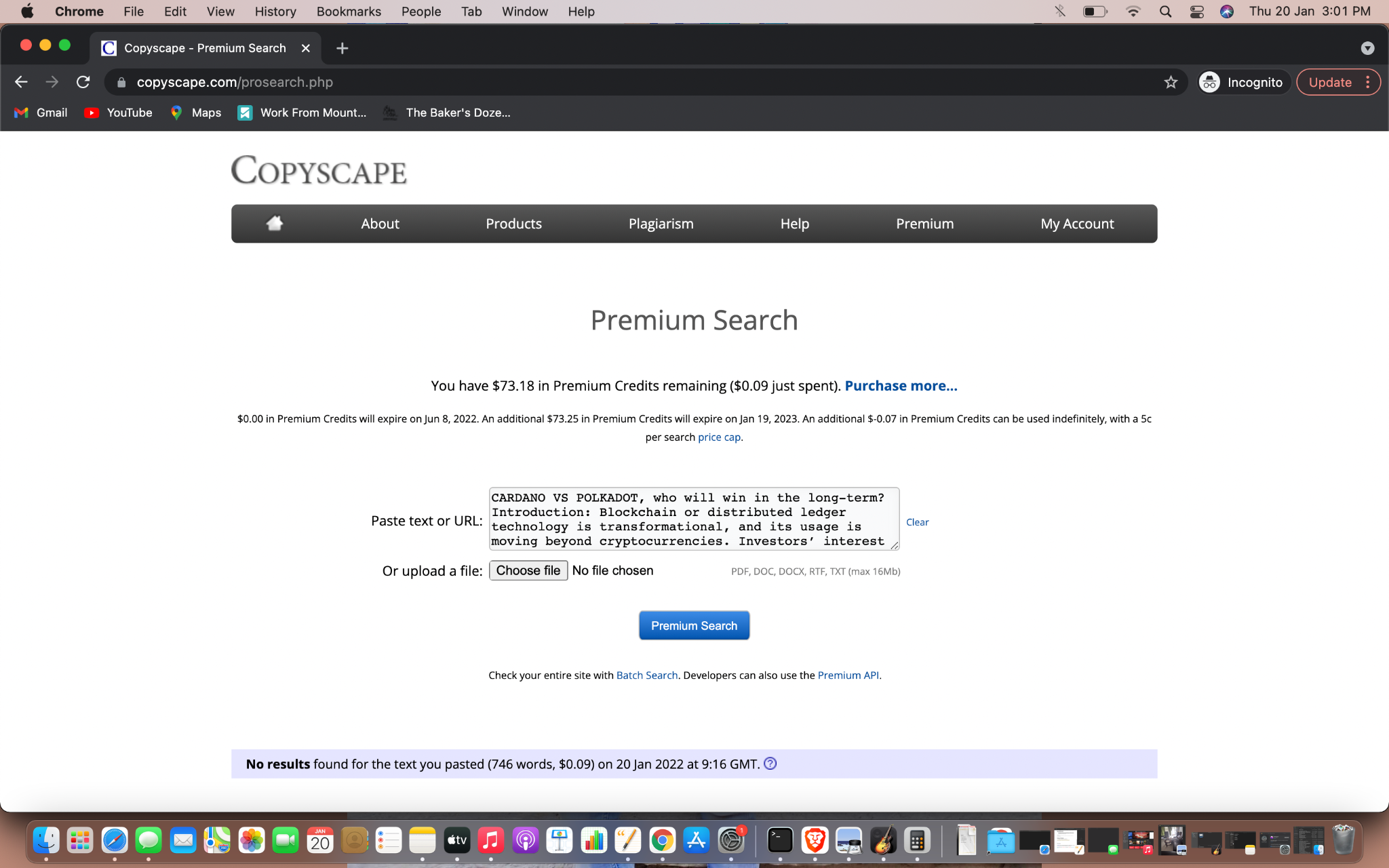Open Spotlight search in the menu bar
The width and height of the screenshot is (1389, 868).
[1165, 12]
